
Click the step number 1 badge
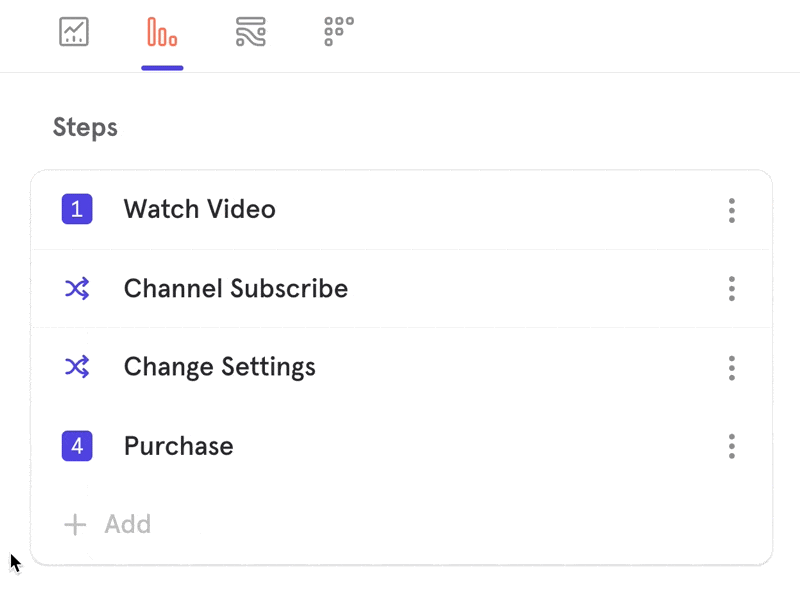[x=77, y=209]
